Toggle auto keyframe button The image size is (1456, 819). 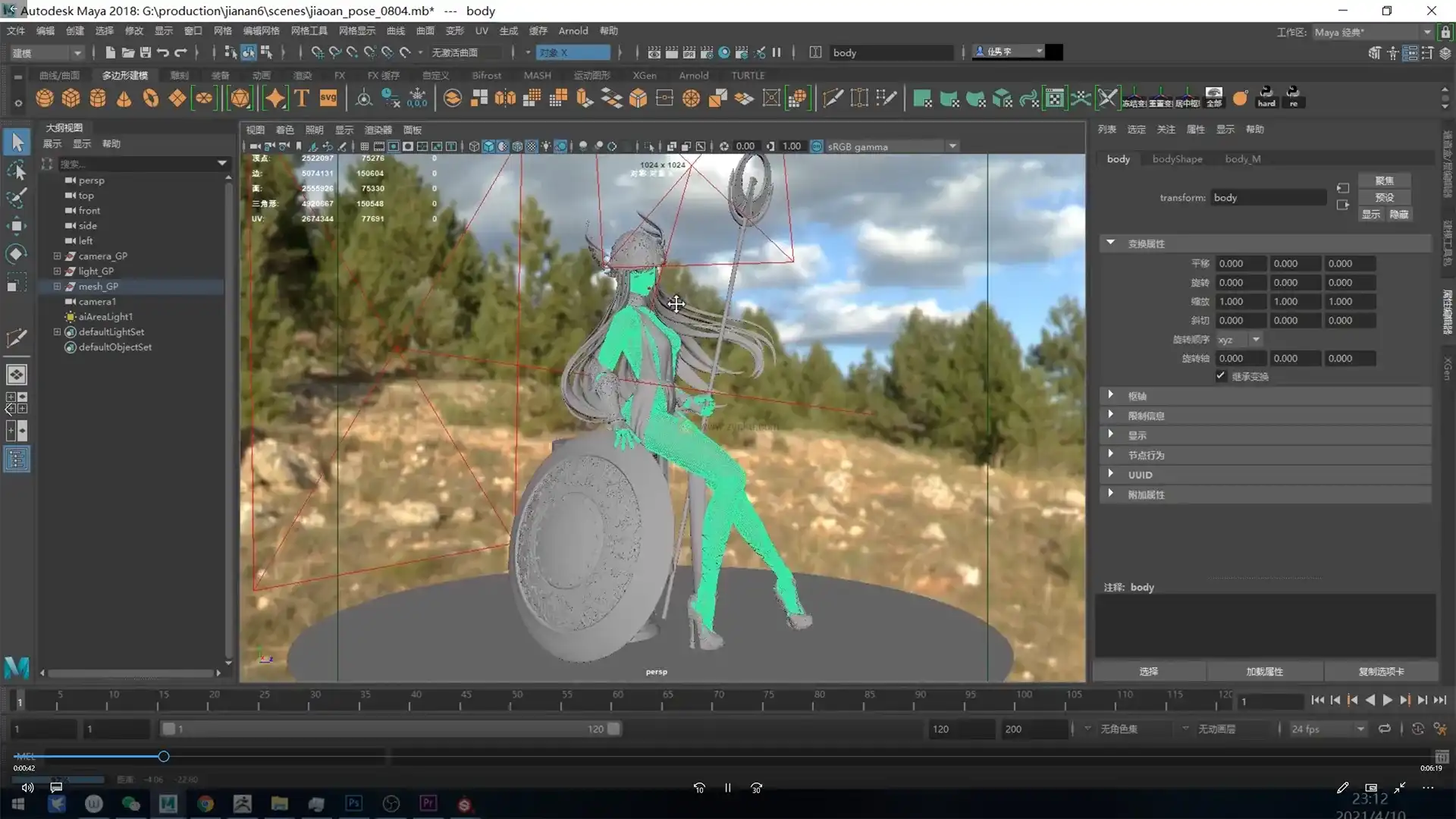(x=1417, y=729)
